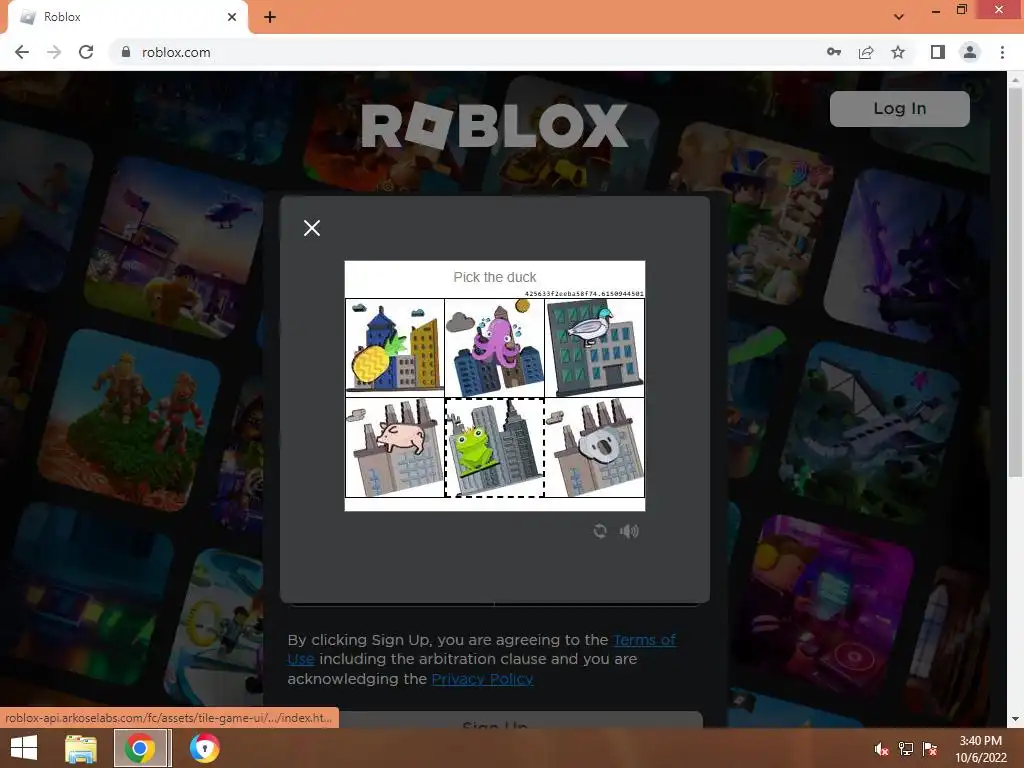This screenshot has height=768, width=1024.
Task: Open the Windows Start menu
Action: 24,748
